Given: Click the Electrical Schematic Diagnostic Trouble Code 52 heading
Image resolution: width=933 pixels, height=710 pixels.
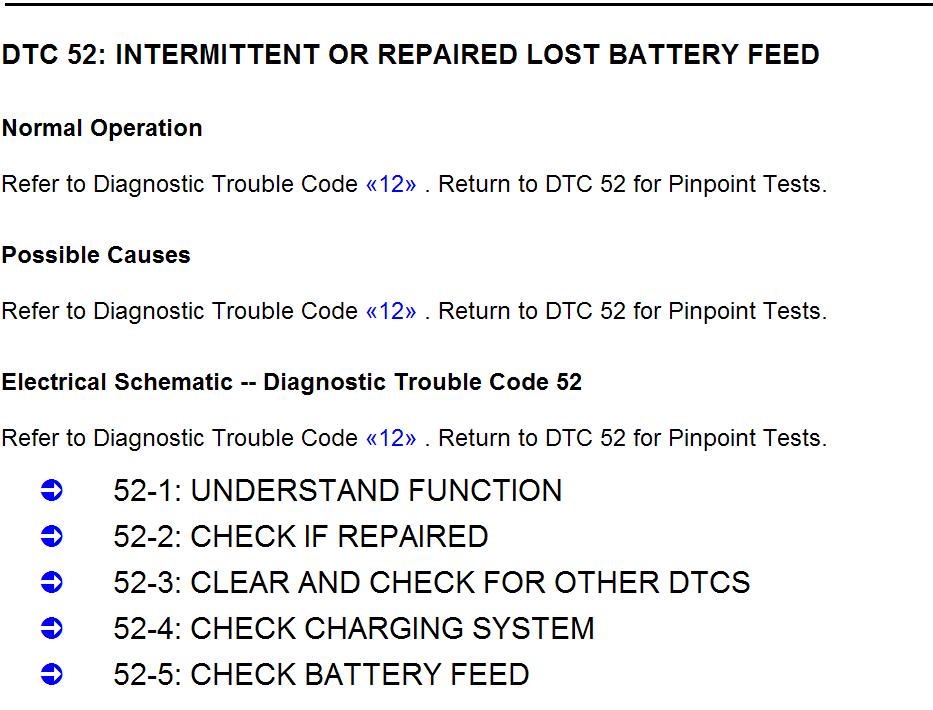Looking at the screenshot, I should tap(292, 382).
